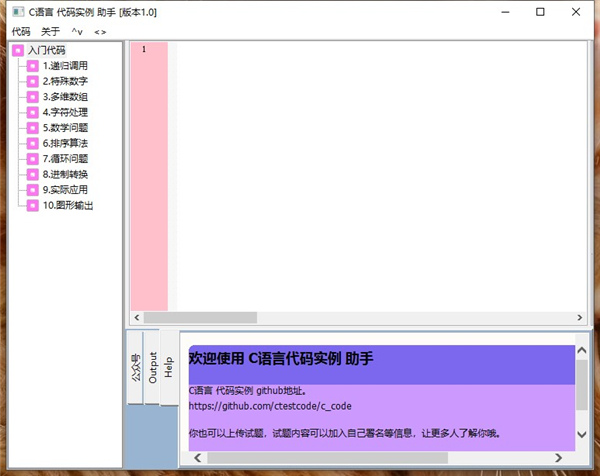
Task: Click the pink icon beside 7.循环问题
Action: point(33,159)
